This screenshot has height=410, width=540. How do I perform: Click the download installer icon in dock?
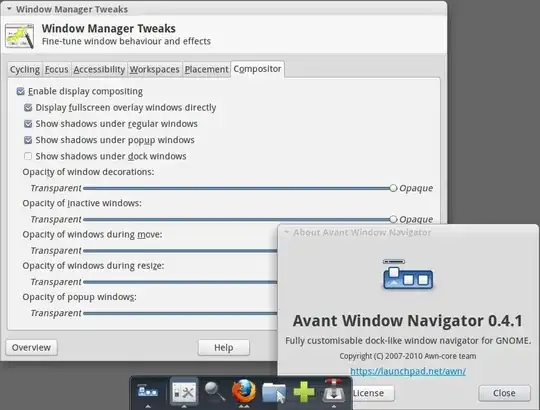click(x=333, y=391)
